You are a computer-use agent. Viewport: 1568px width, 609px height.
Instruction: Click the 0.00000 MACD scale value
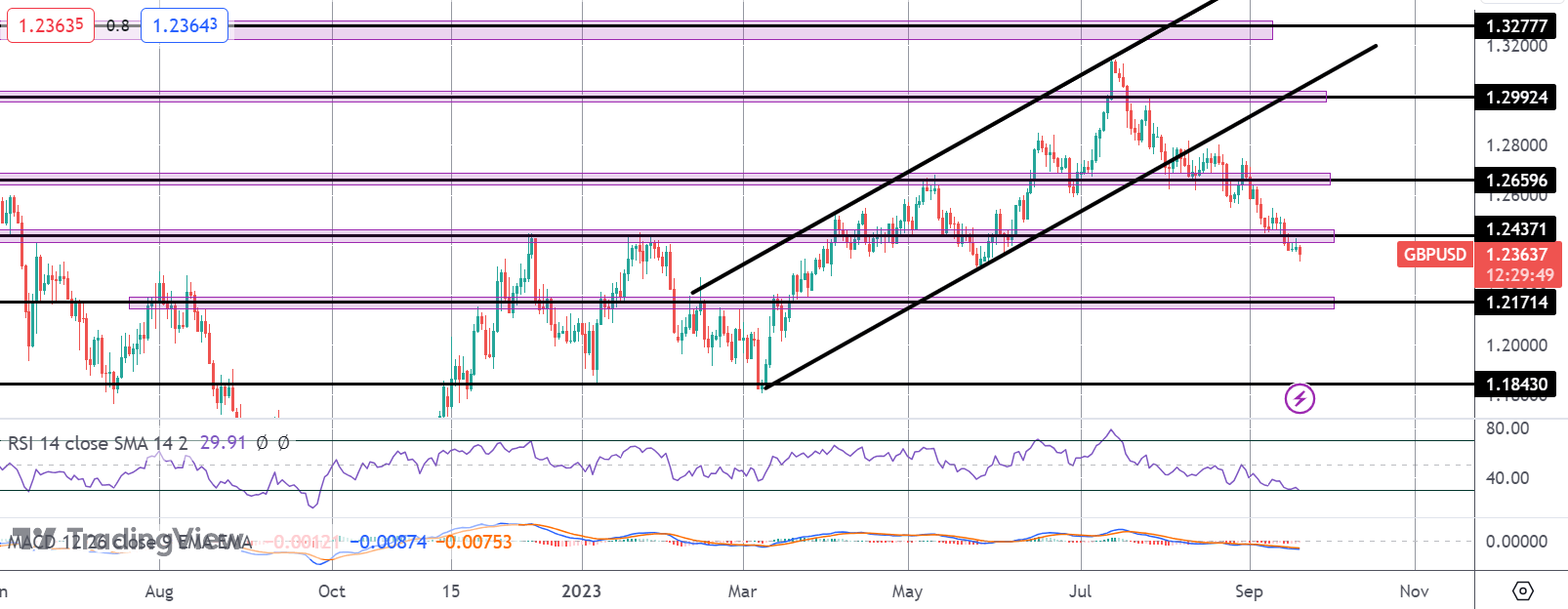(x=1516, y=542)
